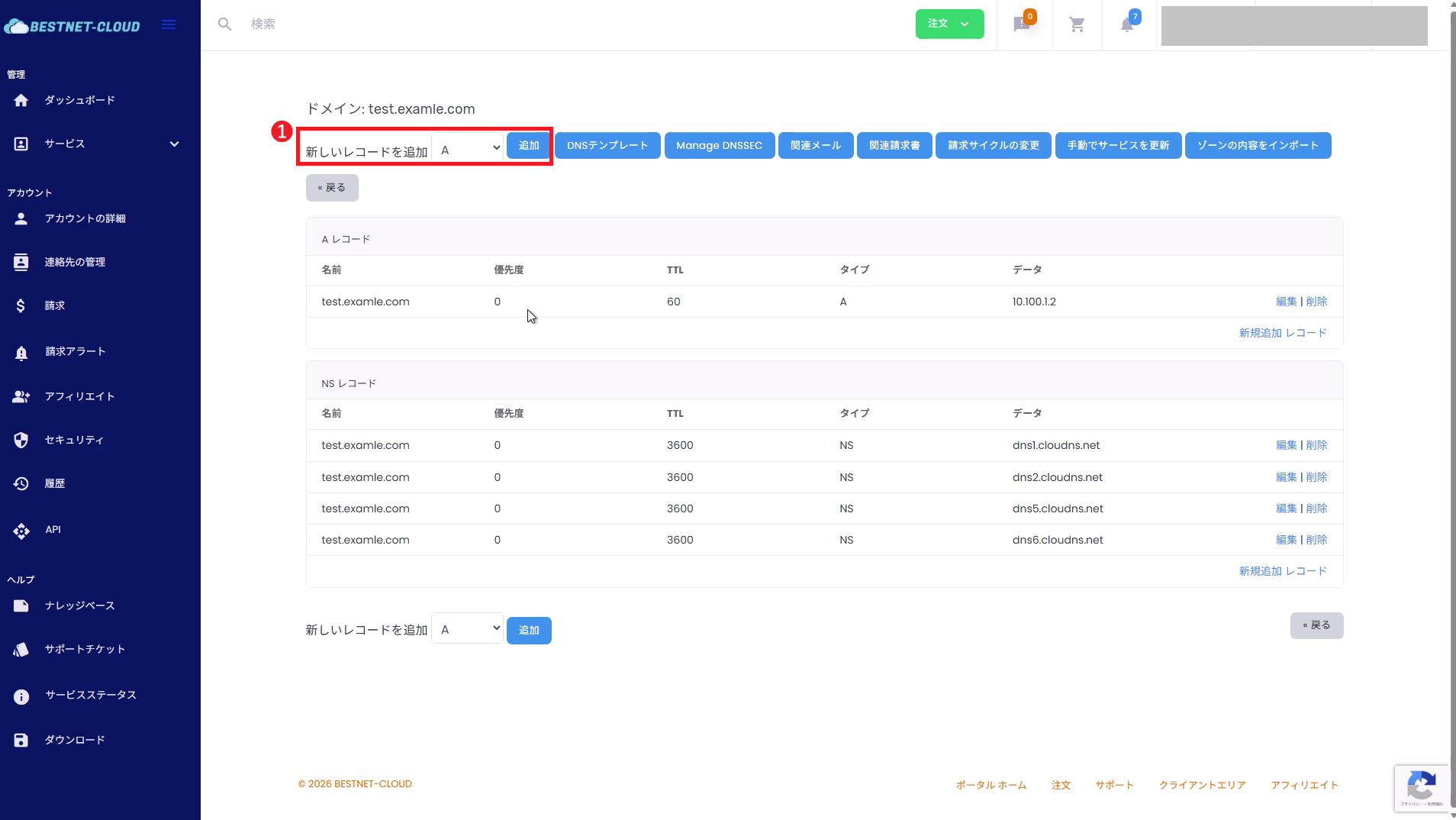Delete the dns5.cloudns.net NS record

pos(1316,508)
